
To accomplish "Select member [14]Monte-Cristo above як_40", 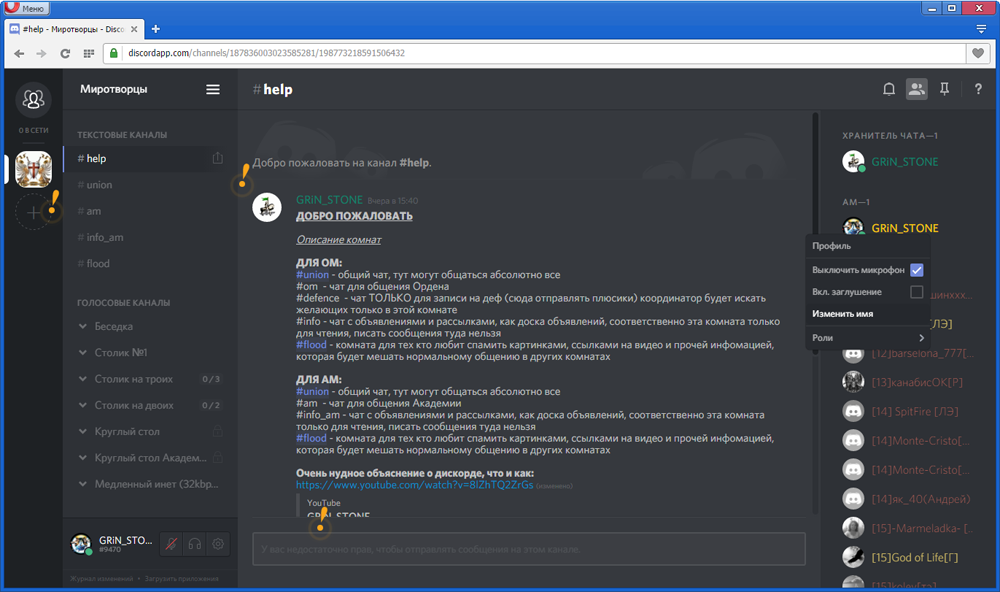I will tap(920, 470).
